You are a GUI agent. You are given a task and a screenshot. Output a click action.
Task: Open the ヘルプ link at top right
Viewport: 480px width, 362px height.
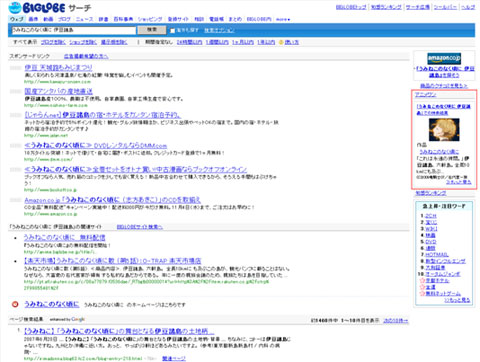tap(468, 7)
